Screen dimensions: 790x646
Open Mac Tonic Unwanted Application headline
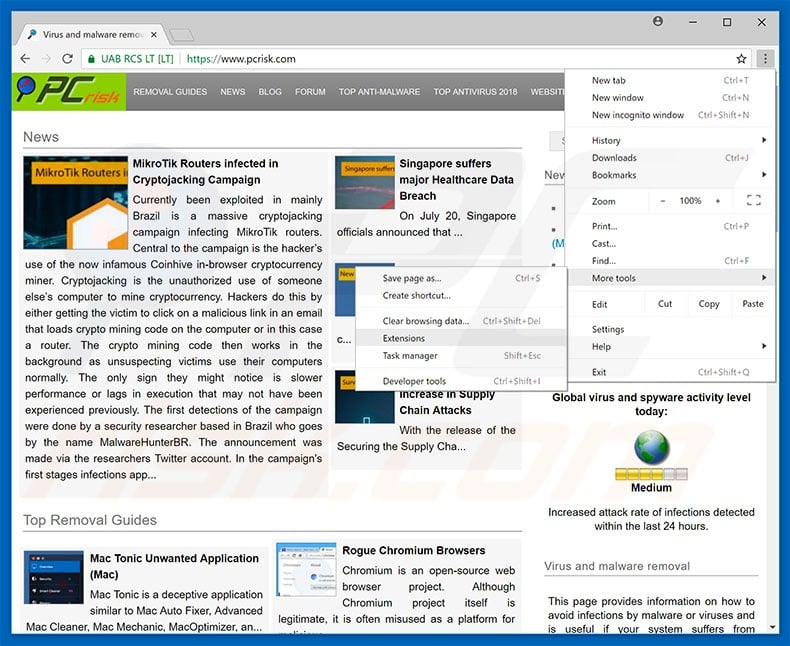(x=174, y=566)
